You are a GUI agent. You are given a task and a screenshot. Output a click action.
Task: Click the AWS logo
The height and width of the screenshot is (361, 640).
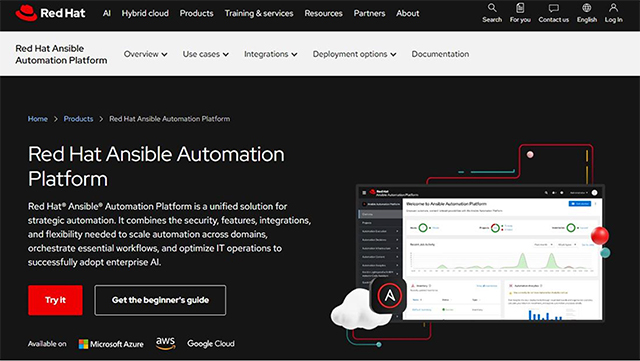[165, 343]
